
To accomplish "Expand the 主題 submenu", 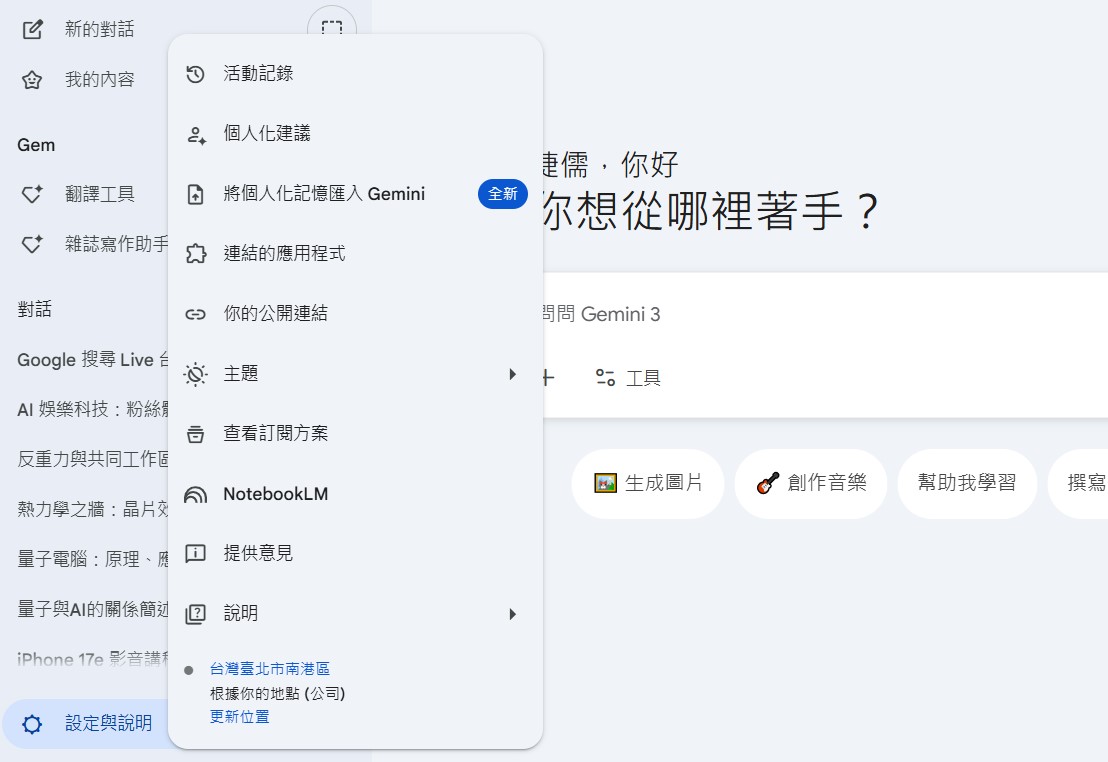I will (x=241, y=373).
